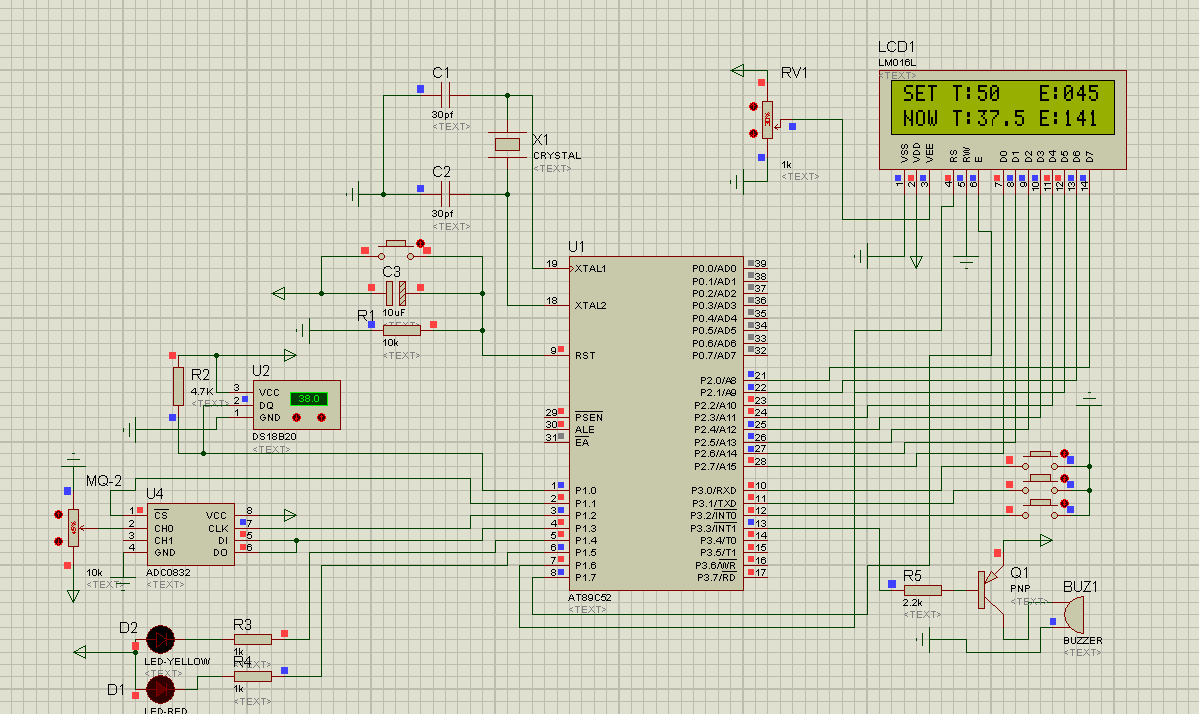This screenshot has height=714, width=1199.
Task: Click the MQ-2 potentiometer's lower adjust dot
Action: (58, 541)
